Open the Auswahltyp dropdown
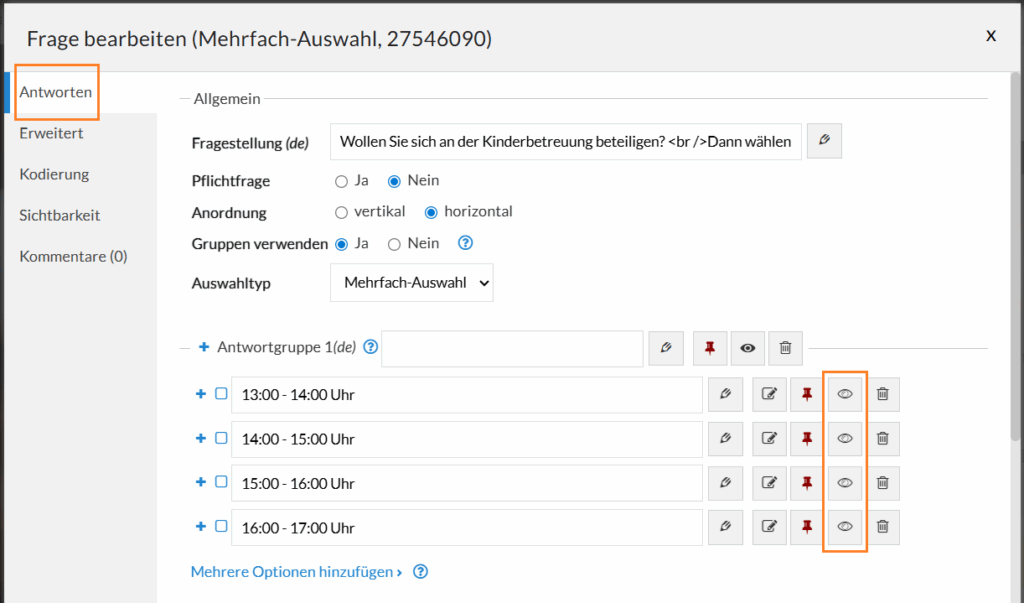This screenshot has height=603, width=1024. pyautogui.click(x=411, y=283)
